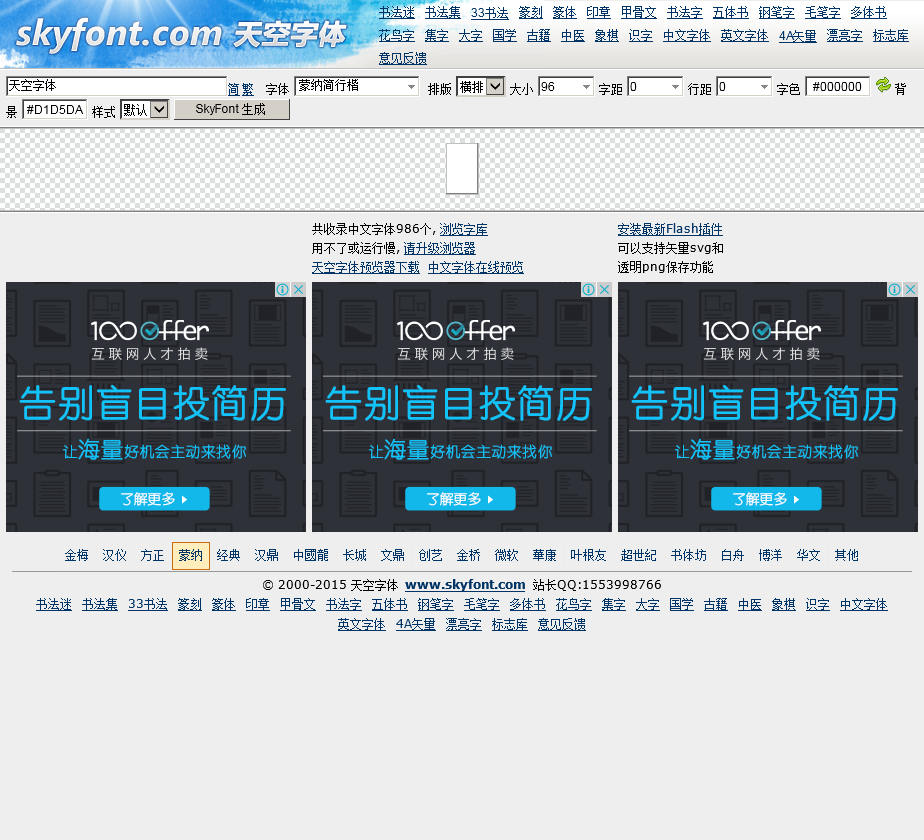Select the highlighted 蒙纳 vendor tab
Screen dimensions: 924x840
[x=191, y=556]
